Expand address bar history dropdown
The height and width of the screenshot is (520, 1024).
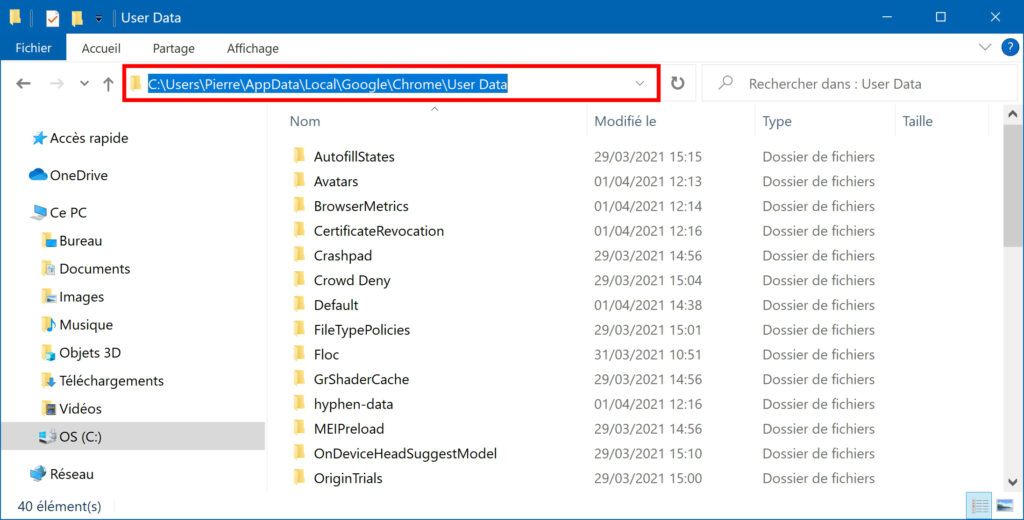(x=640, y=84)
